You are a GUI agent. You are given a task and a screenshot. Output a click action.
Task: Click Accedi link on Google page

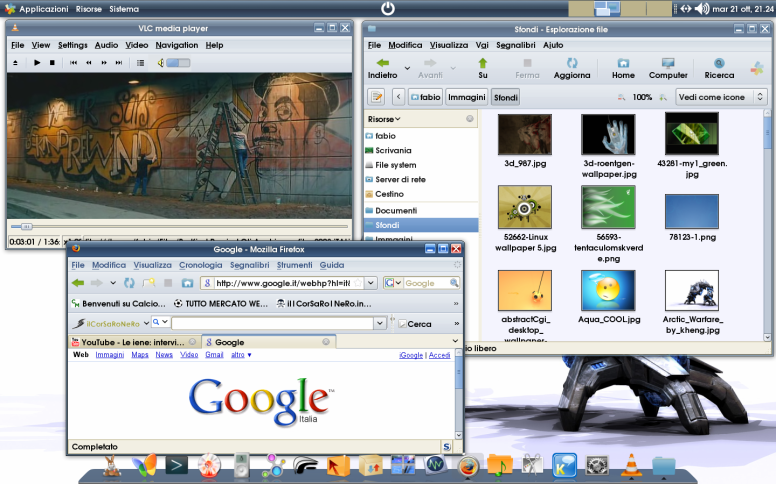(x=439, y=355)
